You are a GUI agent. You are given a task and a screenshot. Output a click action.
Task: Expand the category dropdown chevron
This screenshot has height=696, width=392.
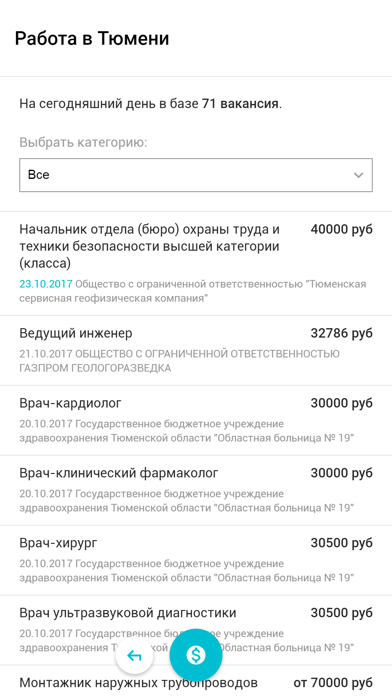(x=358, y=175)
